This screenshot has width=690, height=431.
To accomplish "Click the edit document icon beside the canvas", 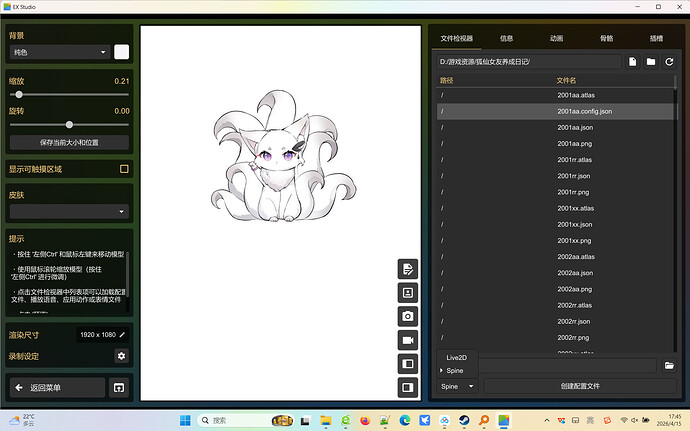I will pyautogui.click(x=408, y=269).
